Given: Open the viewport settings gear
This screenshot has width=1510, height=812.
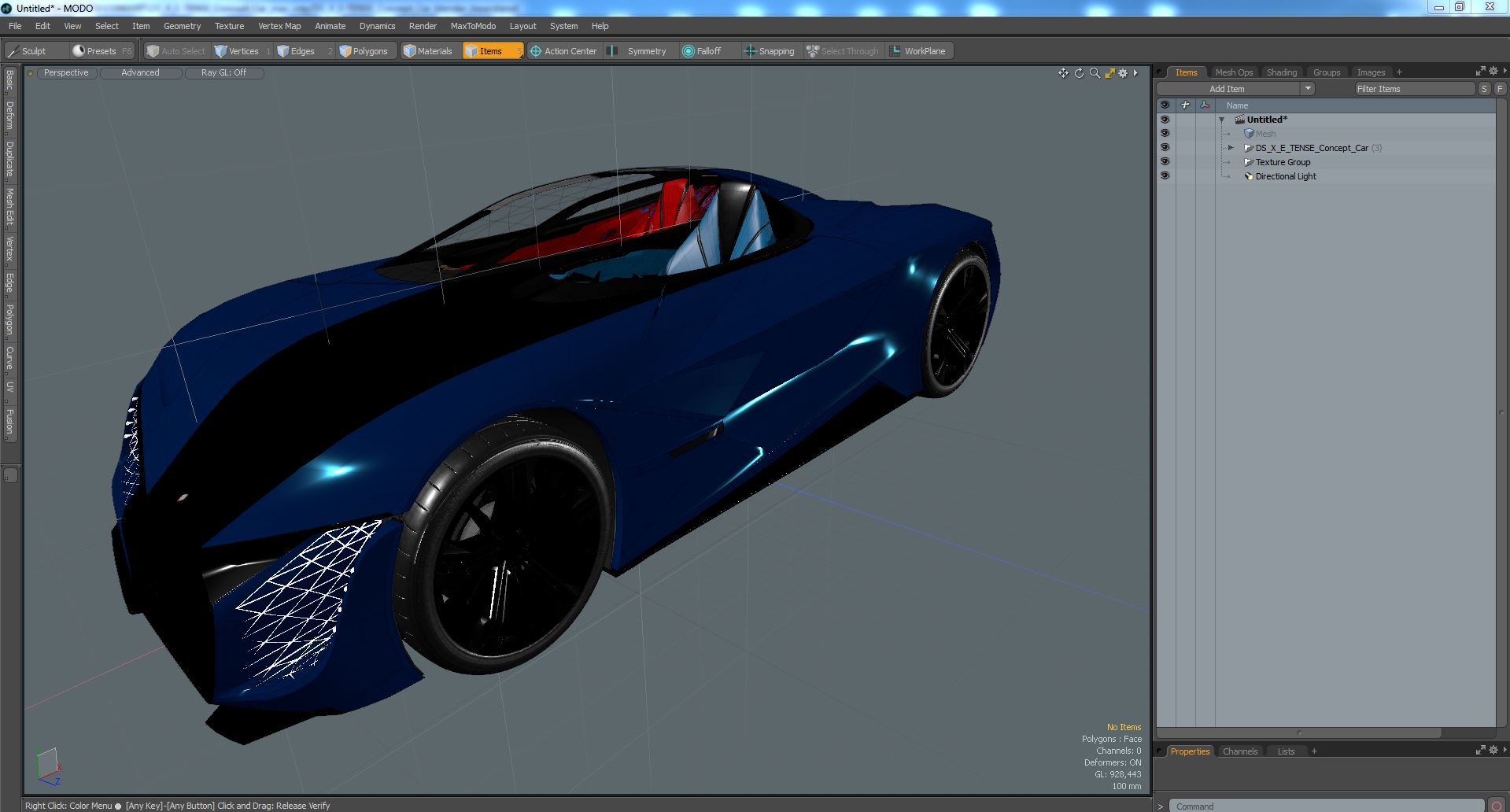Looking at the screenshot, I should pyautogui.click(x=1123, y=73).
